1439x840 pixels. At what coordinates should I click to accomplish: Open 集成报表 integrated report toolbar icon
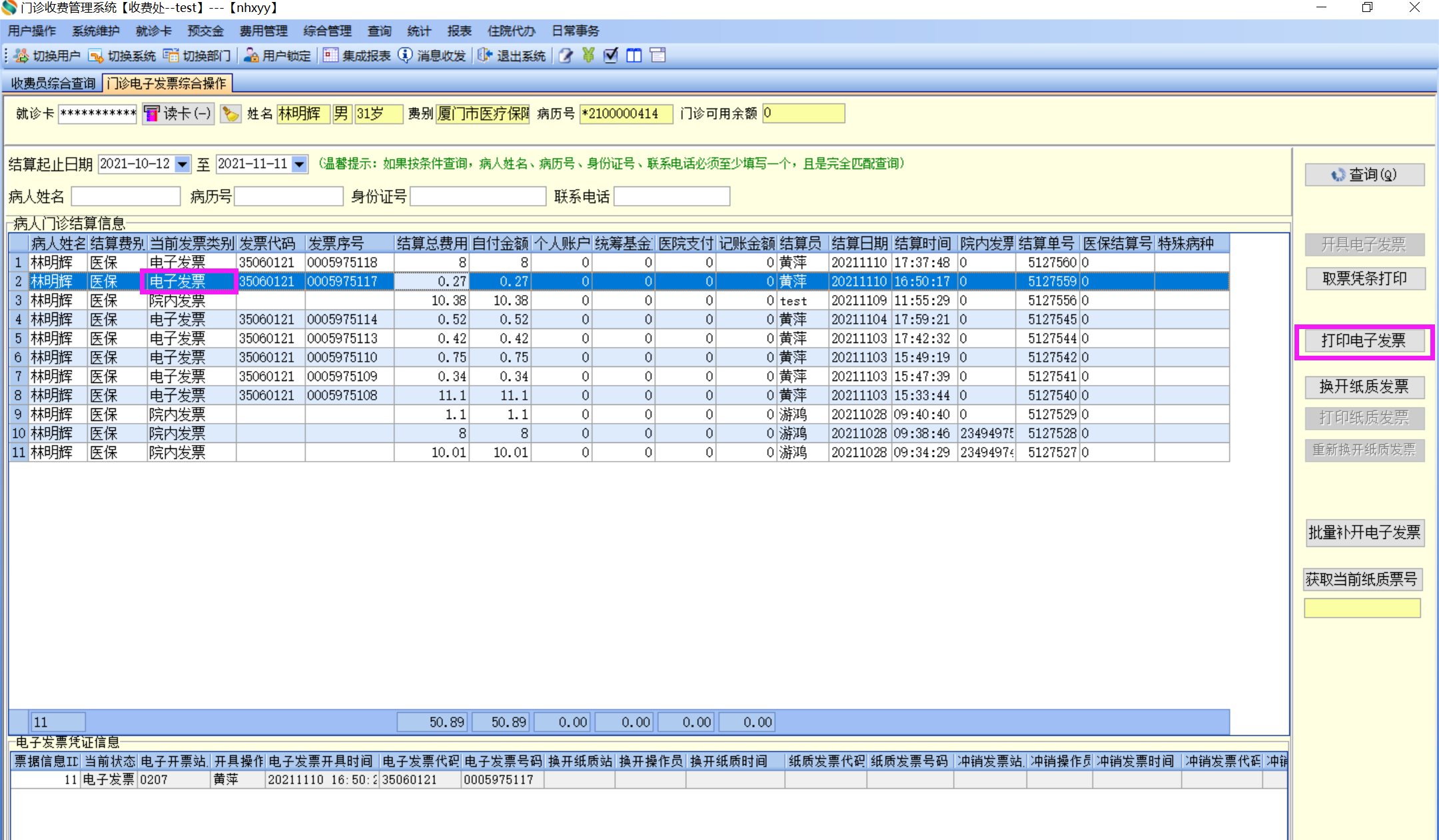[x=330, y=55]
